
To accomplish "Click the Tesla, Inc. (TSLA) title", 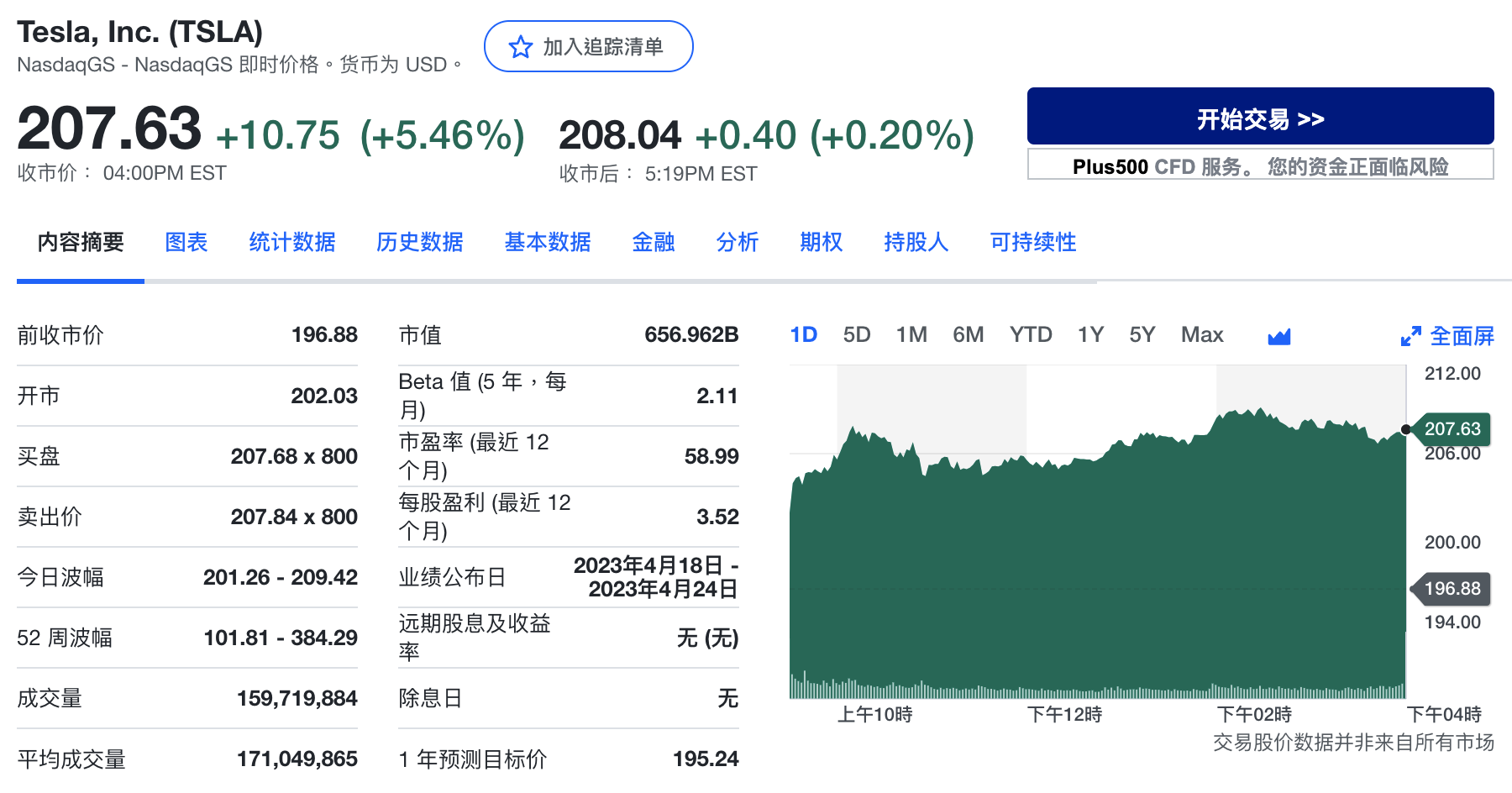I will (x=139, y=32).
